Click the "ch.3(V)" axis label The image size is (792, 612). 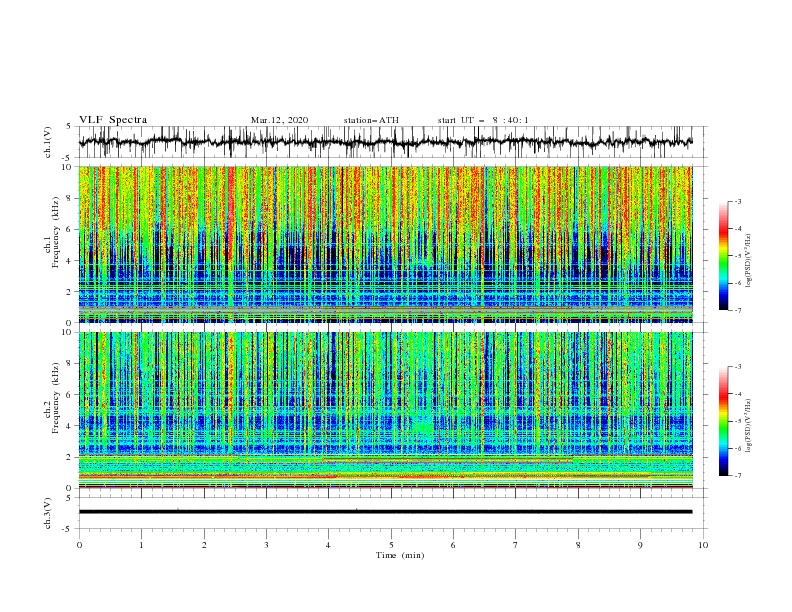pyautogui.click(x=48, y=513)
